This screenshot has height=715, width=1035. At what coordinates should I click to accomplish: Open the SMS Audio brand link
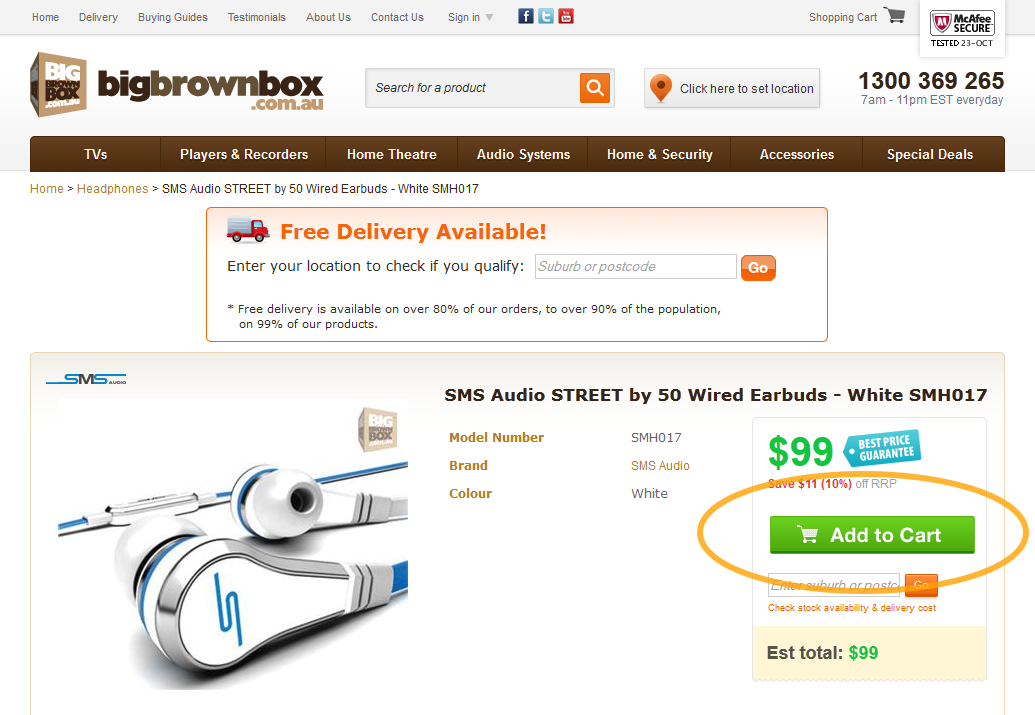(x=660, y=466)
